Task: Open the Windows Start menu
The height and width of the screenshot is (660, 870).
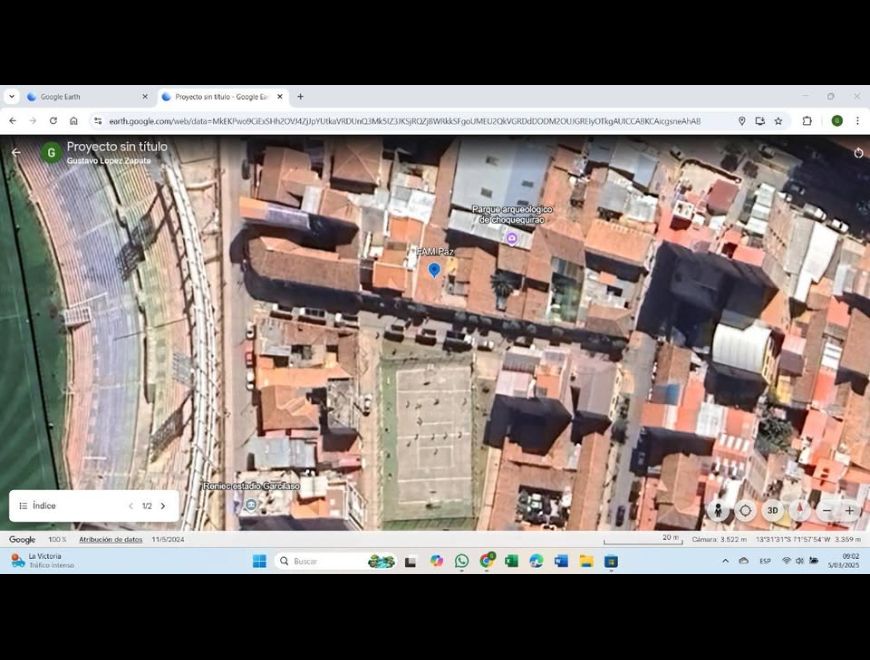Action: (x=259, y=561)
